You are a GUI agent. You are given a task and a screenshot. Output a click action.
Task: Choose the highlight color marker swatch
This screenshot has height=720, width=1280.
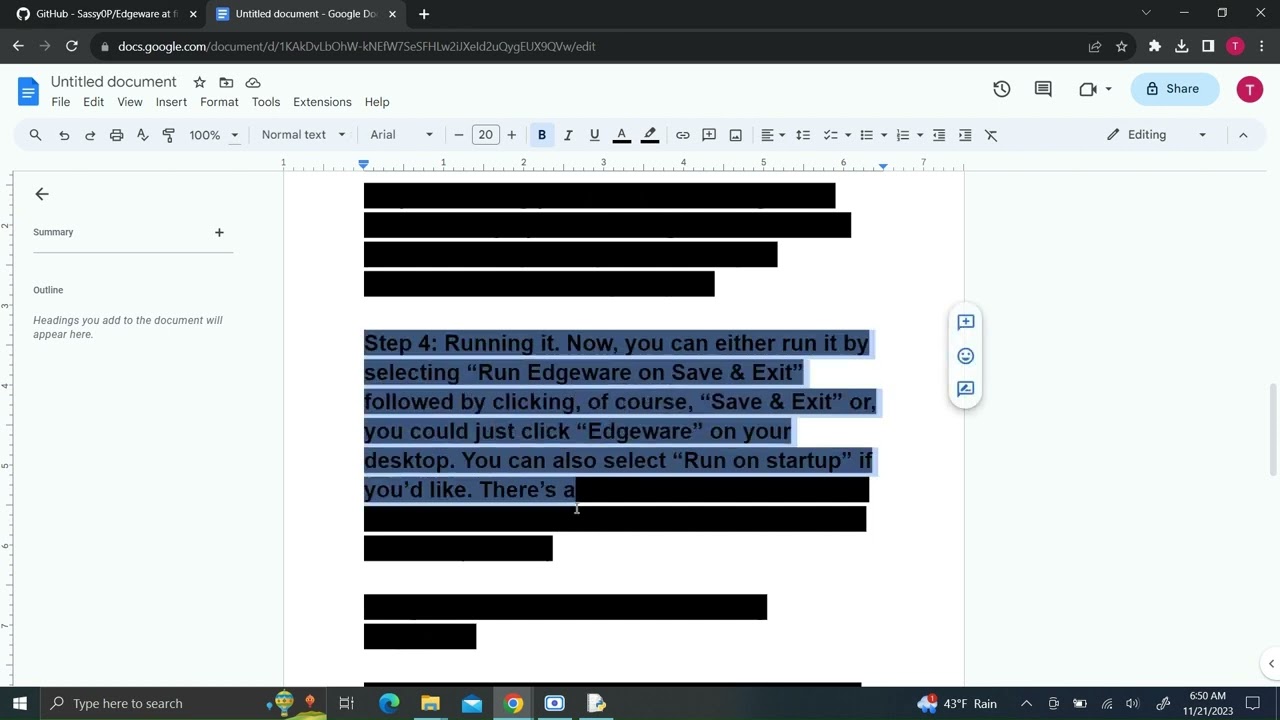click(x=650, y=135)
